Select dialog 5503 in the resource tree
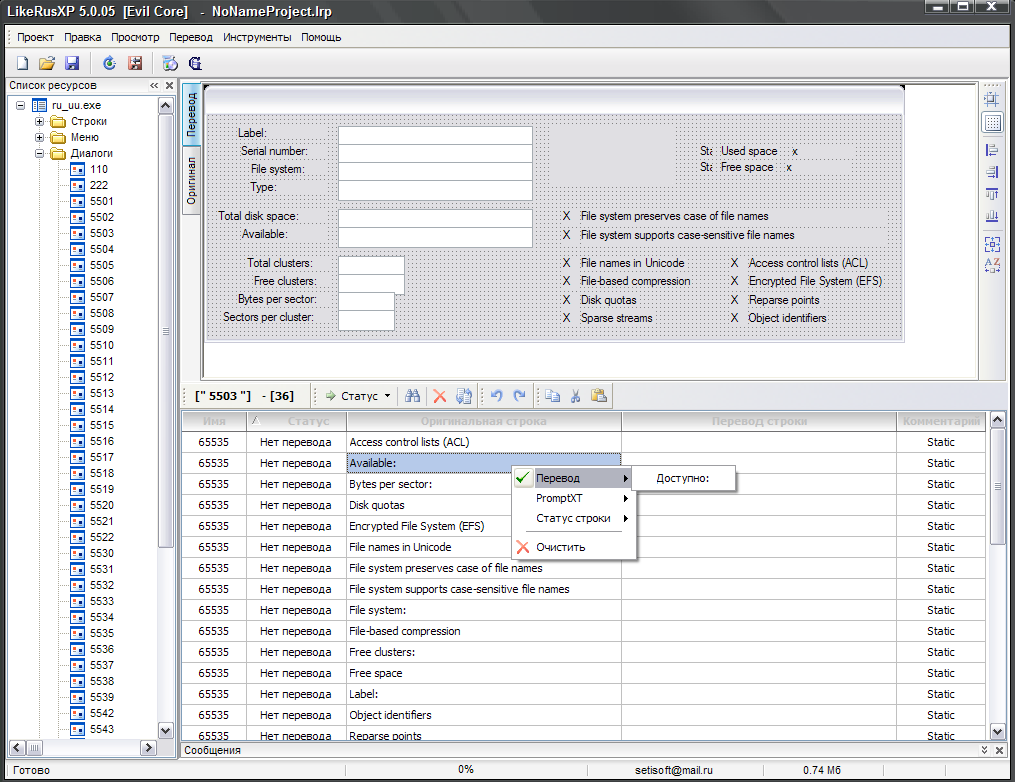 pyautogui.click(x=102, y=233)
